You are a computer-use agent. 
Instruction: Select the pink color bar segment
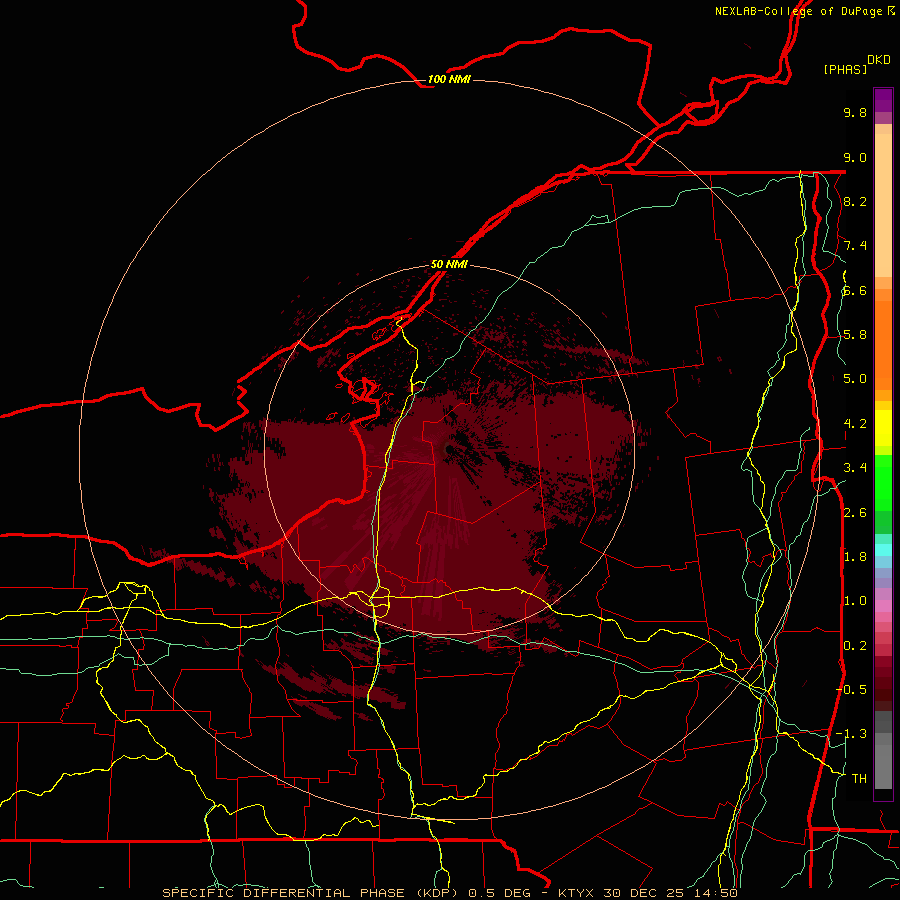coord(883,606)
